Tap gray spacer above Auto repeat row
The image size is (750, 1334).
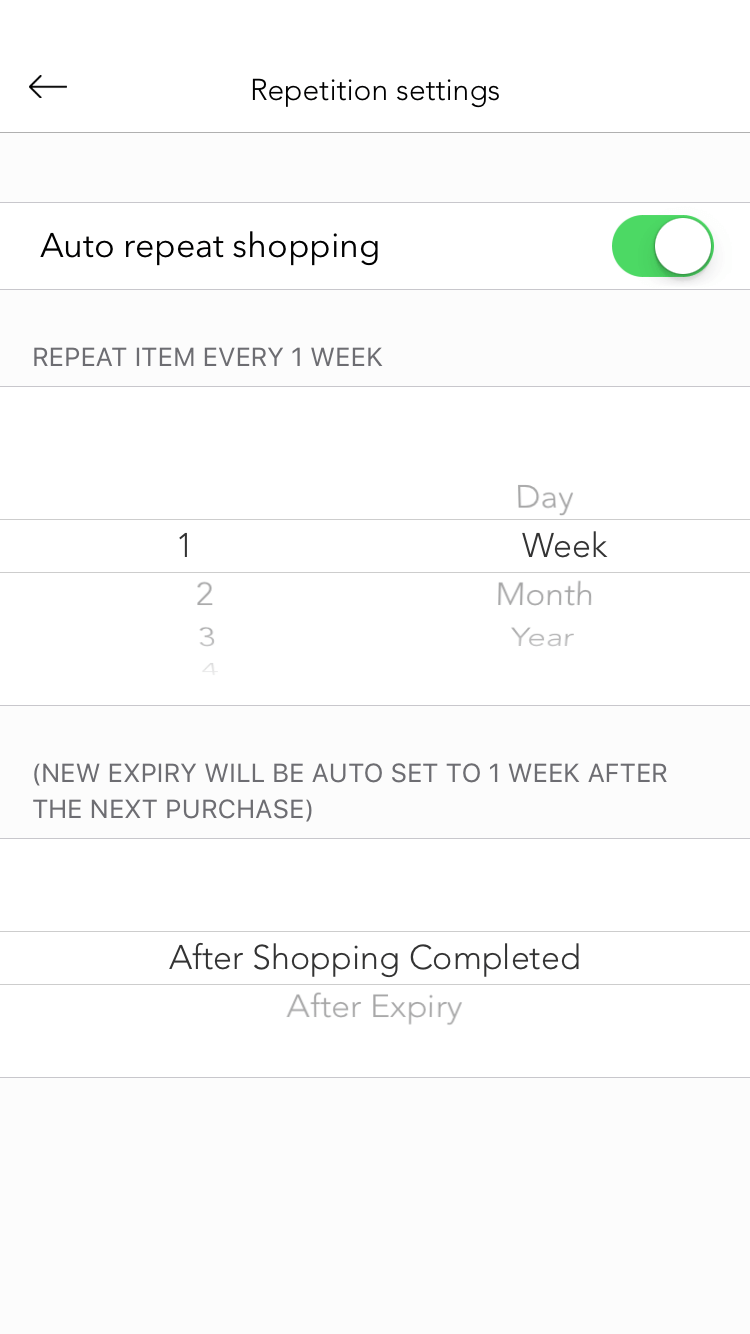[x=375, y=168]
